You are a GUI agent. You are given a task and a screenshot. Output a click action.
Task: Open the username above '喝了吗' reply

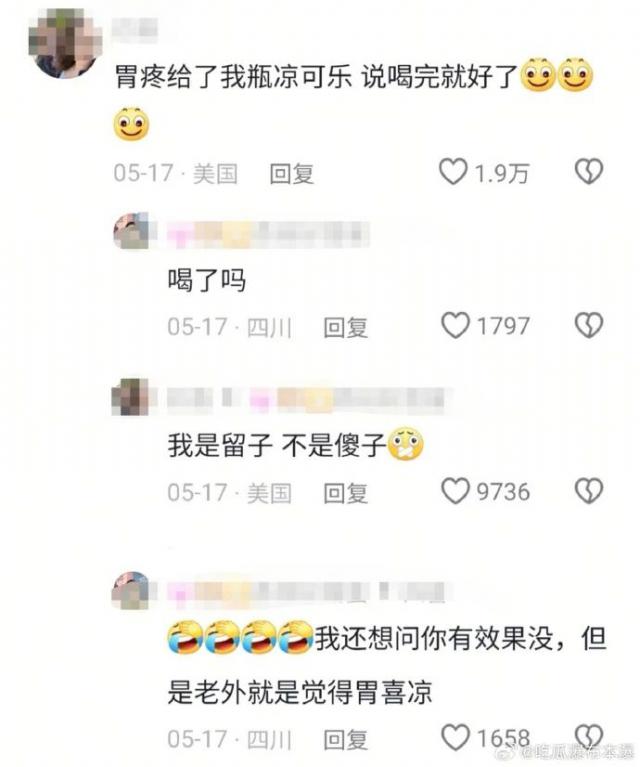[269, 232]
